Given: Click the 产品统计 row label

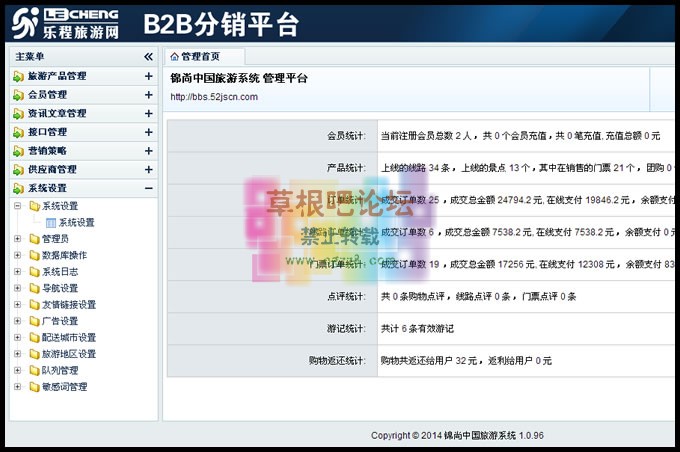Looking at the screenshot, I should [346, 168].
